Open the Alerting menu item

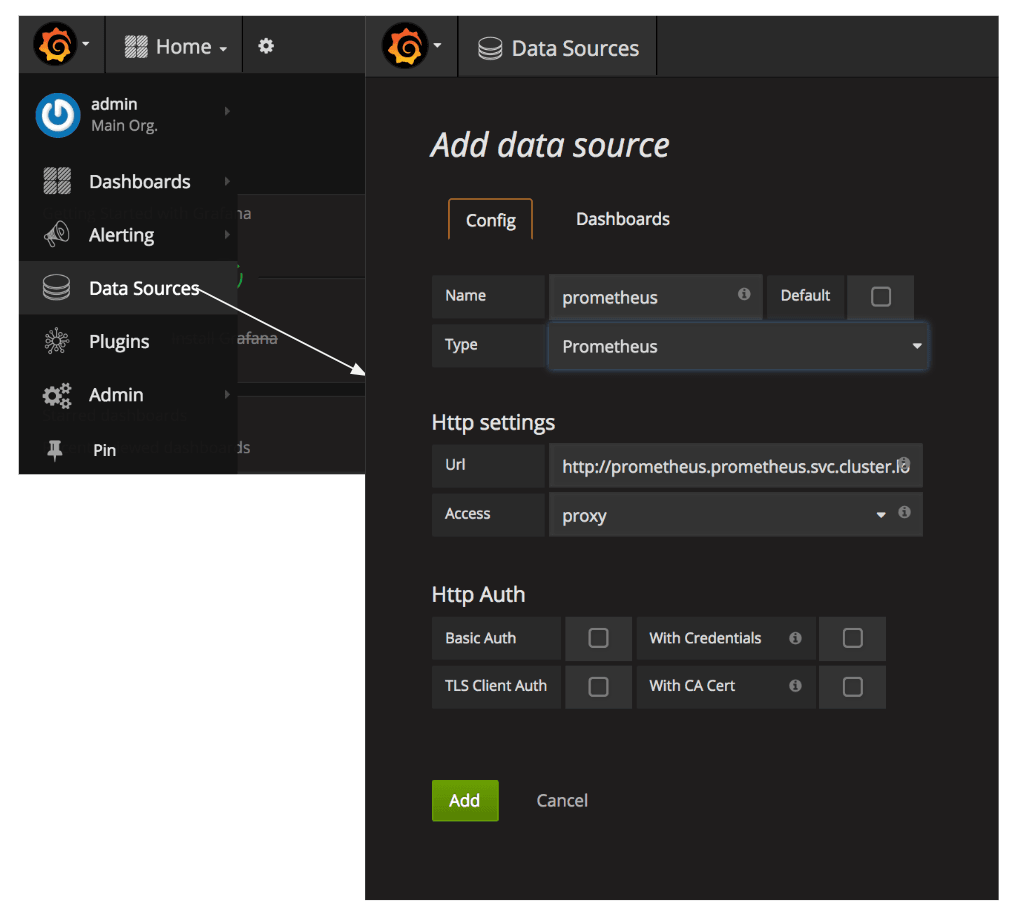(128, 234)
